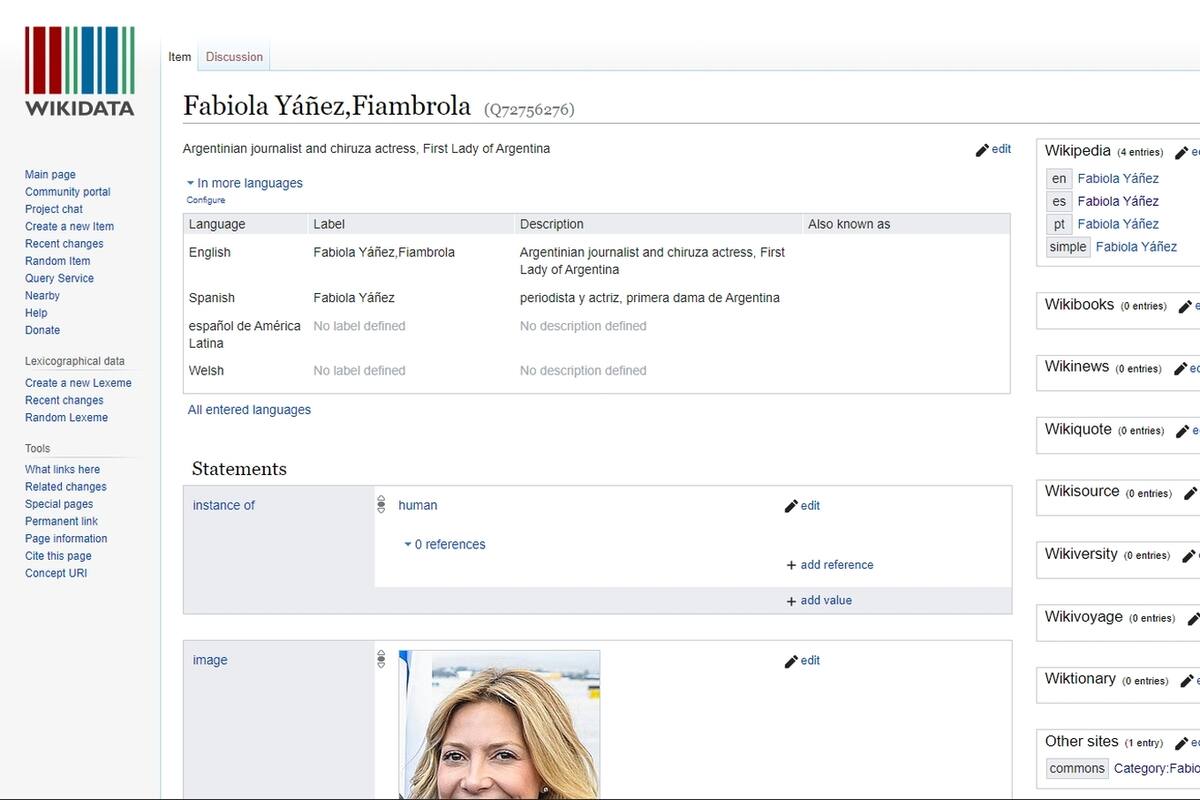
Task: Switch to the Discussion tab
Action: [234, 57]
